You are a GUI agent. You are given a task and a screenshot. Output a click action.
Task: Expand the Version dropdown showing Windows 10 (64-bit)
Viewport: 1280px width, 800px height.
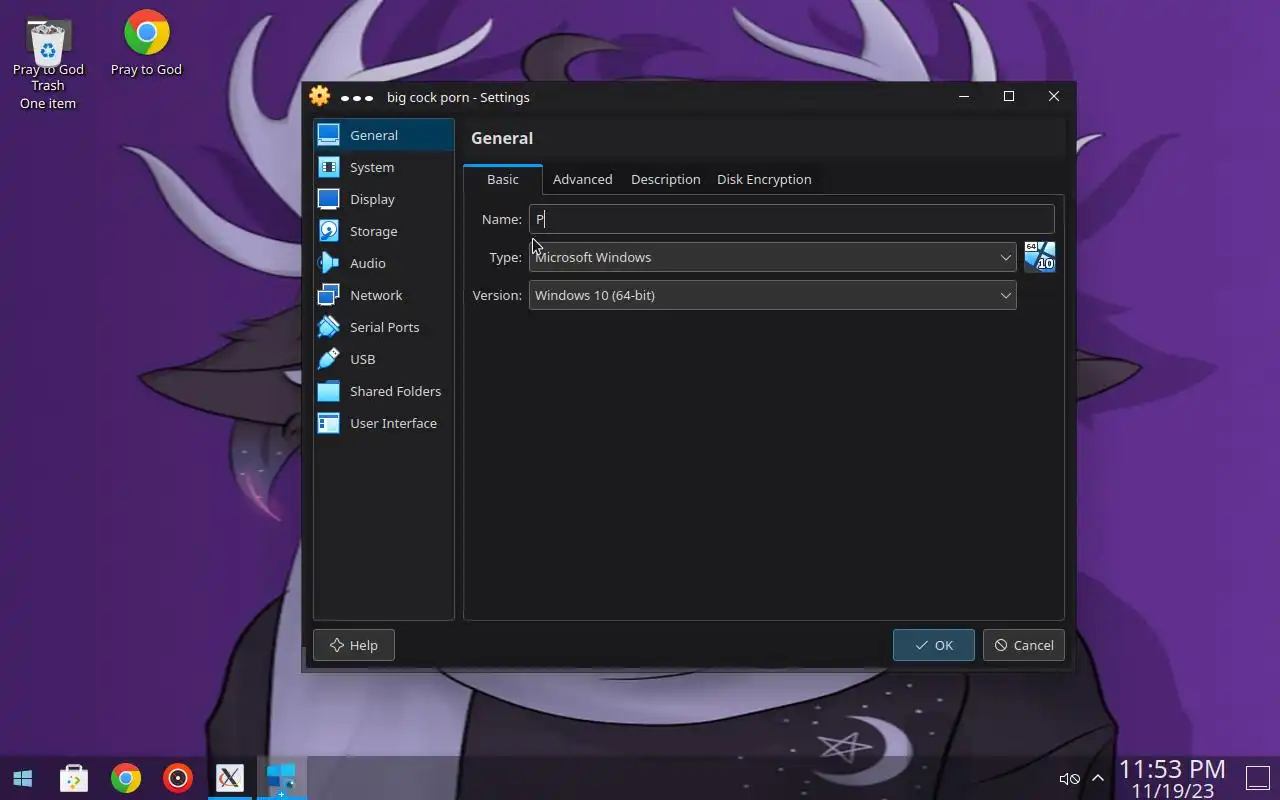point(773,295)
